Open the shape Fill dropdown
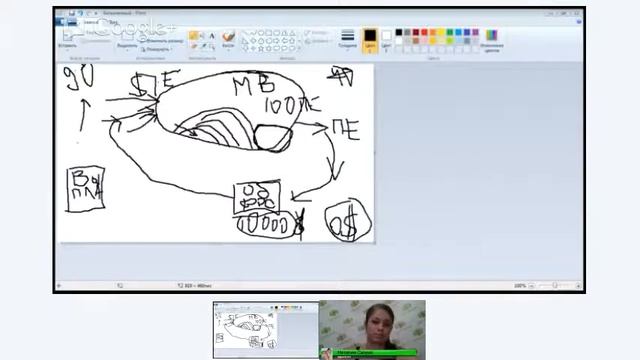Image resolution: width=640 pixels, height=360 pixels. click(318, 41)
